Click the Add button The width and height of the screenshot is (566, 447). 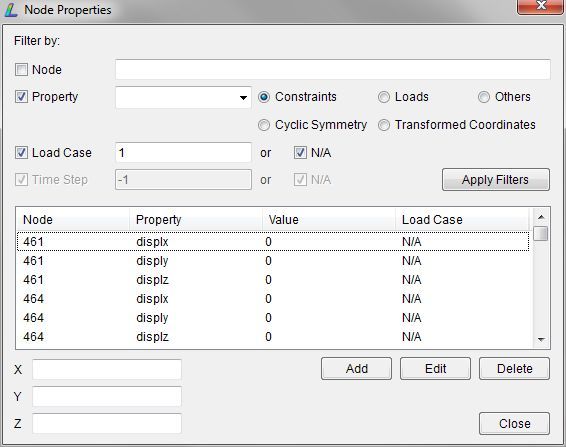pyautogui.click(x=356, y=369)
